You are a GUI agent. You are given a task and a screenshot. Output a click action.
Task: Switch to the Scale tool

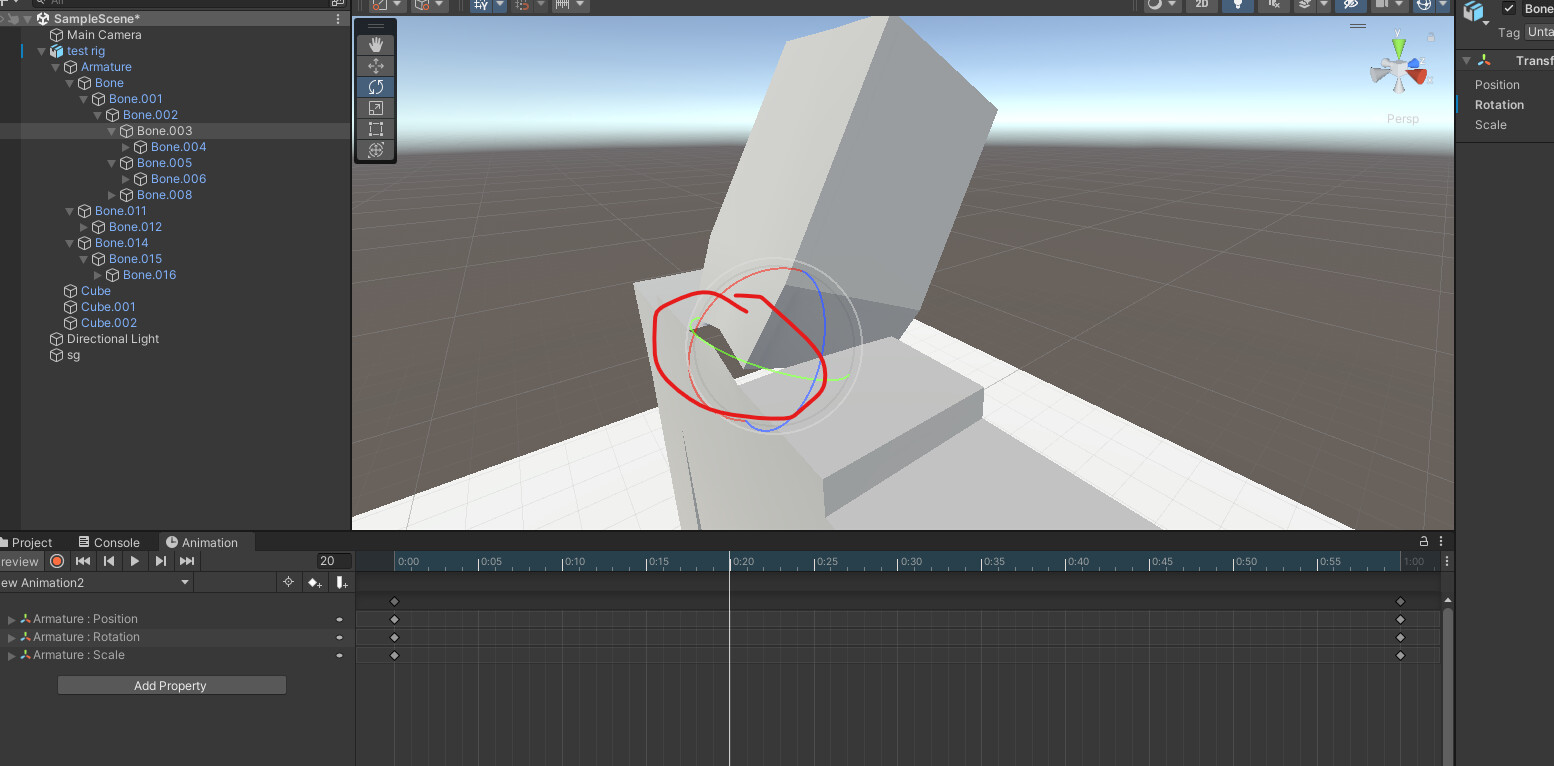(375, 108)
